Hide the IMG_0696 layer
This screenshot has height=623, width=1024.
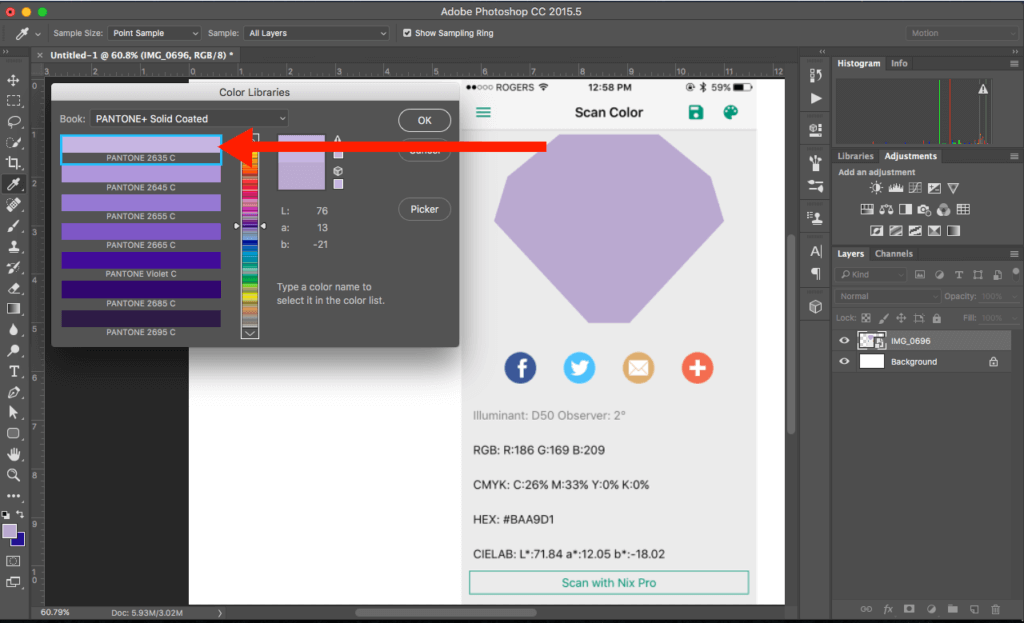pyautogui.click(x=844, y=340)
